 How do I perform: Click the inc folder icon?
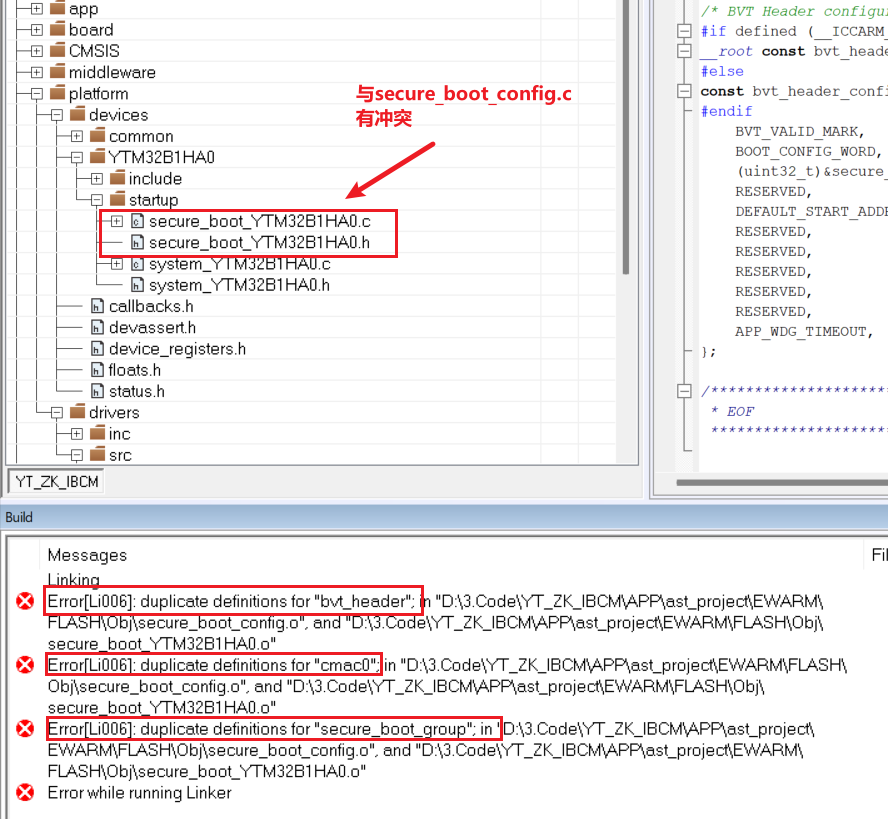coord(97,433)
